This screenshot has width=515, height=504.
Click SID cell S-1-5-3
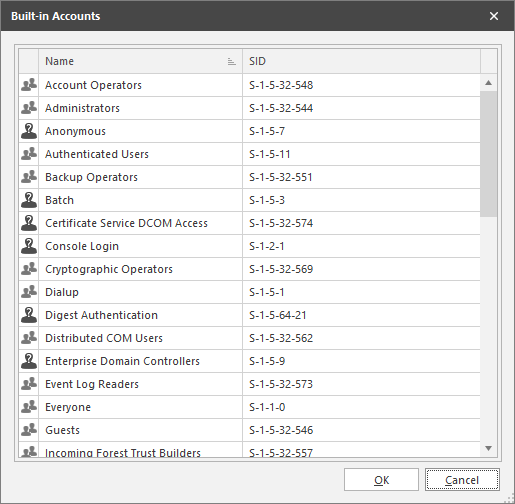pyautogui.click(x=361, y=200)
